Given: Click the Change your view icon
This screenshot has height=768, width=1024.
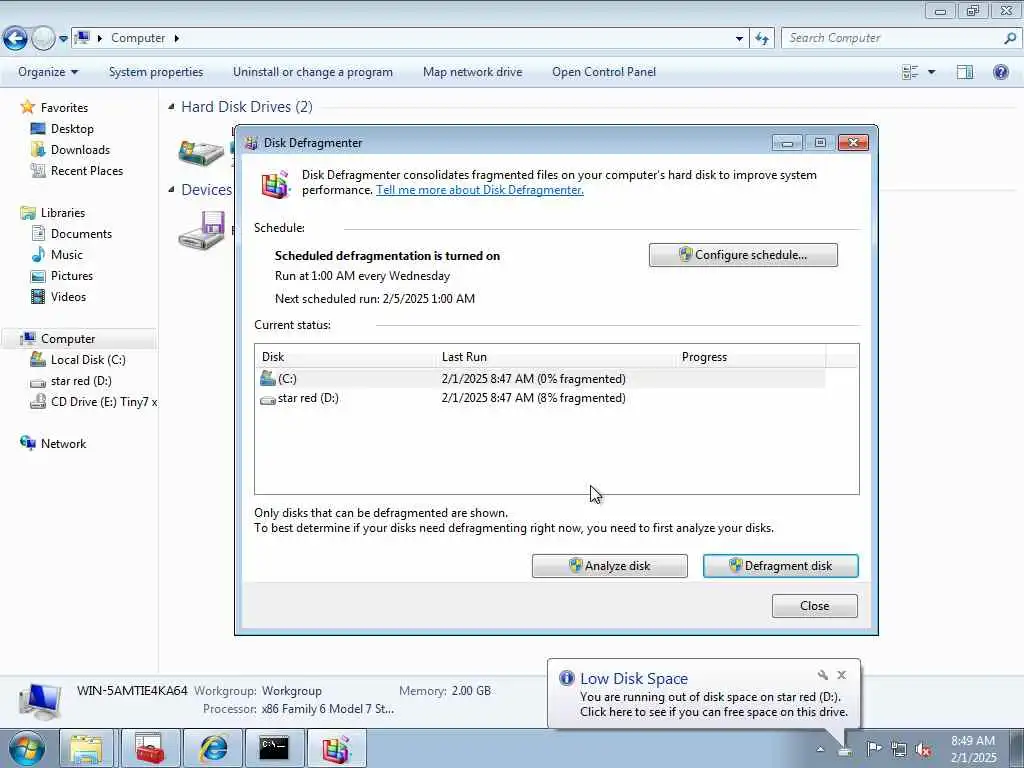Looking at the screenshot, I should click(910, 72).
